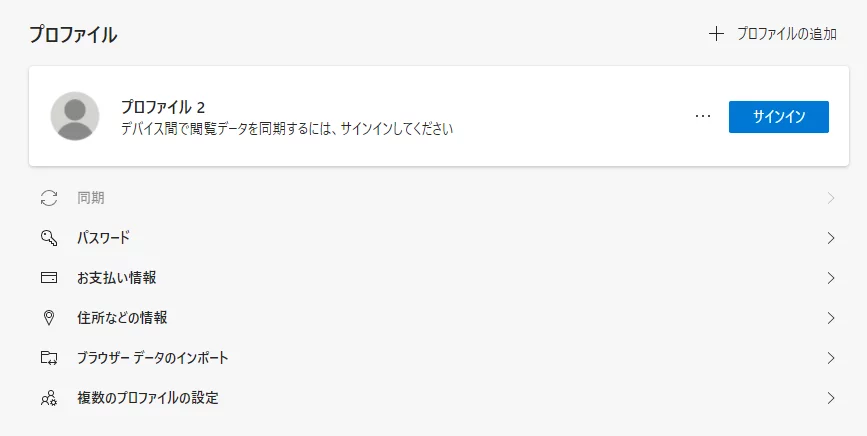
Task: Click the browser data import folder icon
Action: click(x=49, y=358)
